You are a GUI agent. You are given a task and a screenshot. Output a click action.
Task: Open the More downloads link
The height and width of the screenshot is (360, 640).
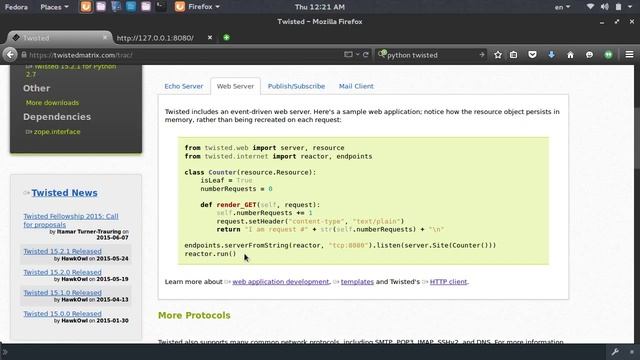point(52,103)
